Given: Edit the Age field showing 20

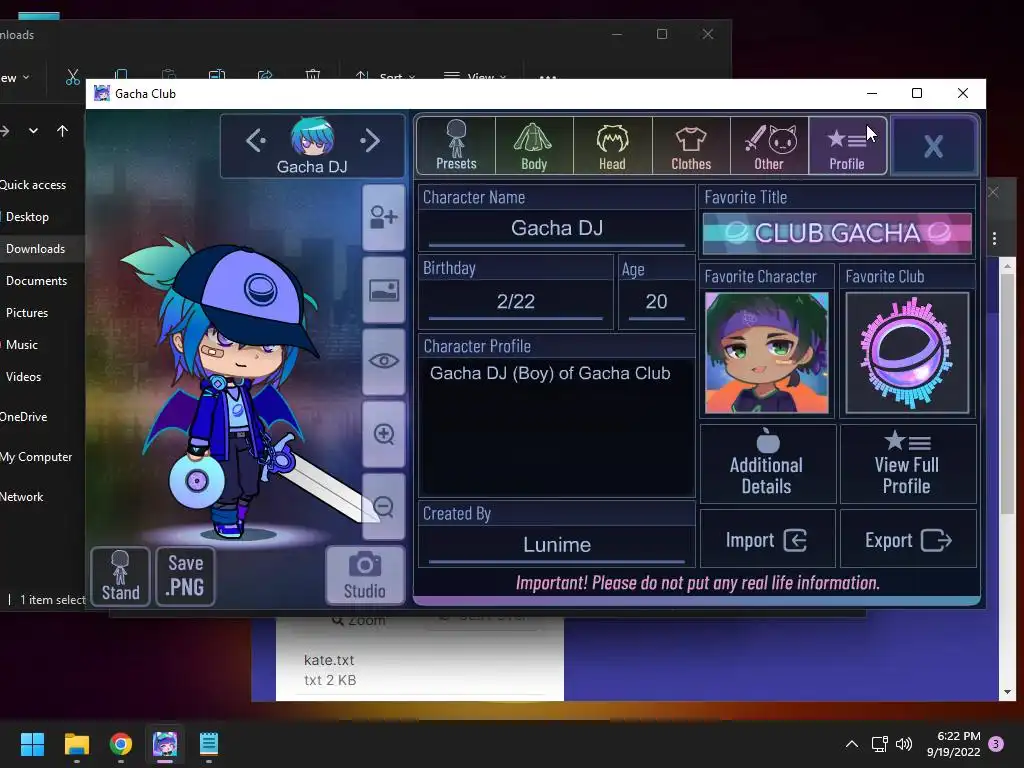Looking at the screenshot, I should coord(656,302).
